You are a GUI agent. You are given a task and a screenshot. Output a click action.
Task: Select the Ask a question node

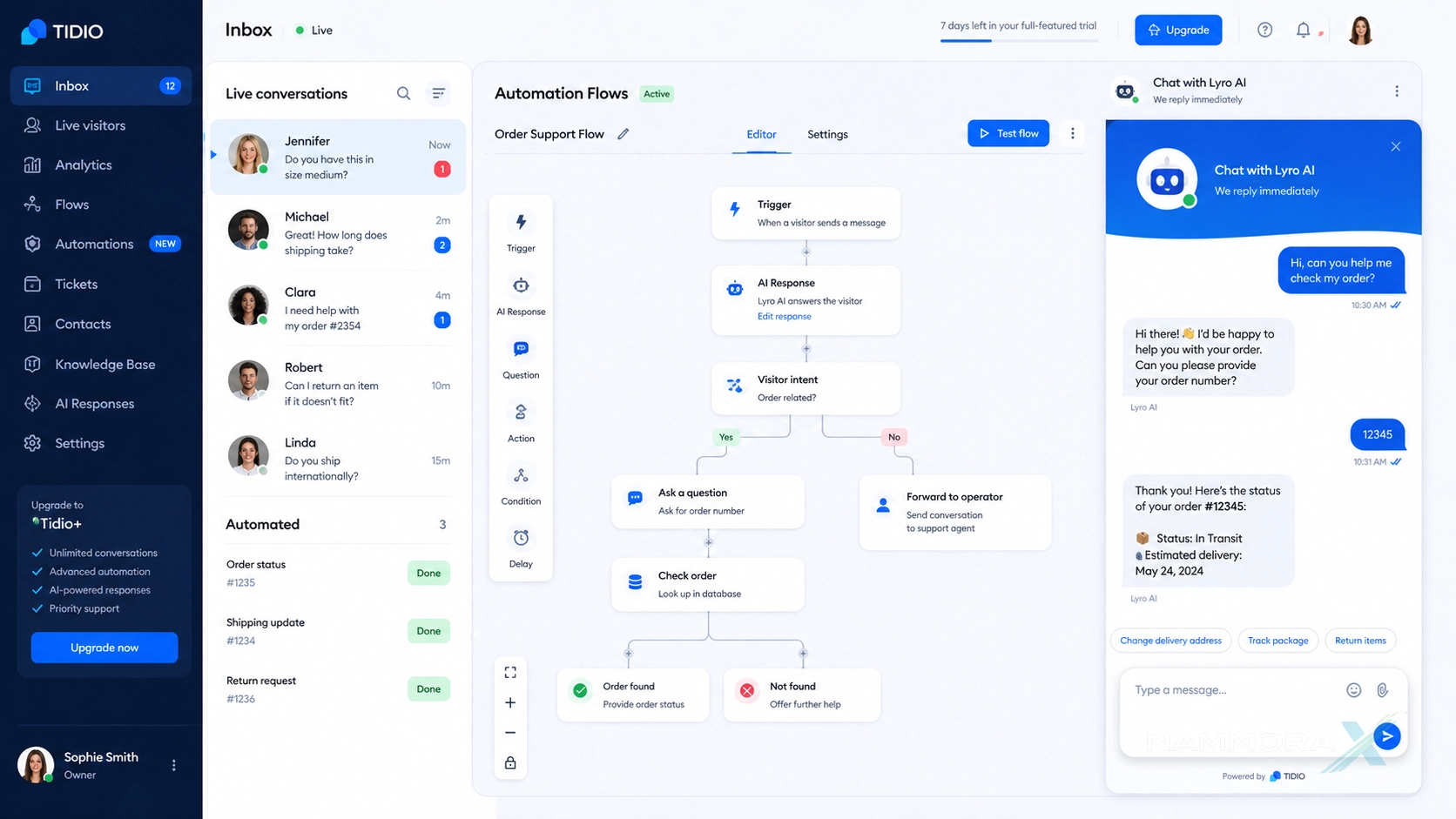707,501
